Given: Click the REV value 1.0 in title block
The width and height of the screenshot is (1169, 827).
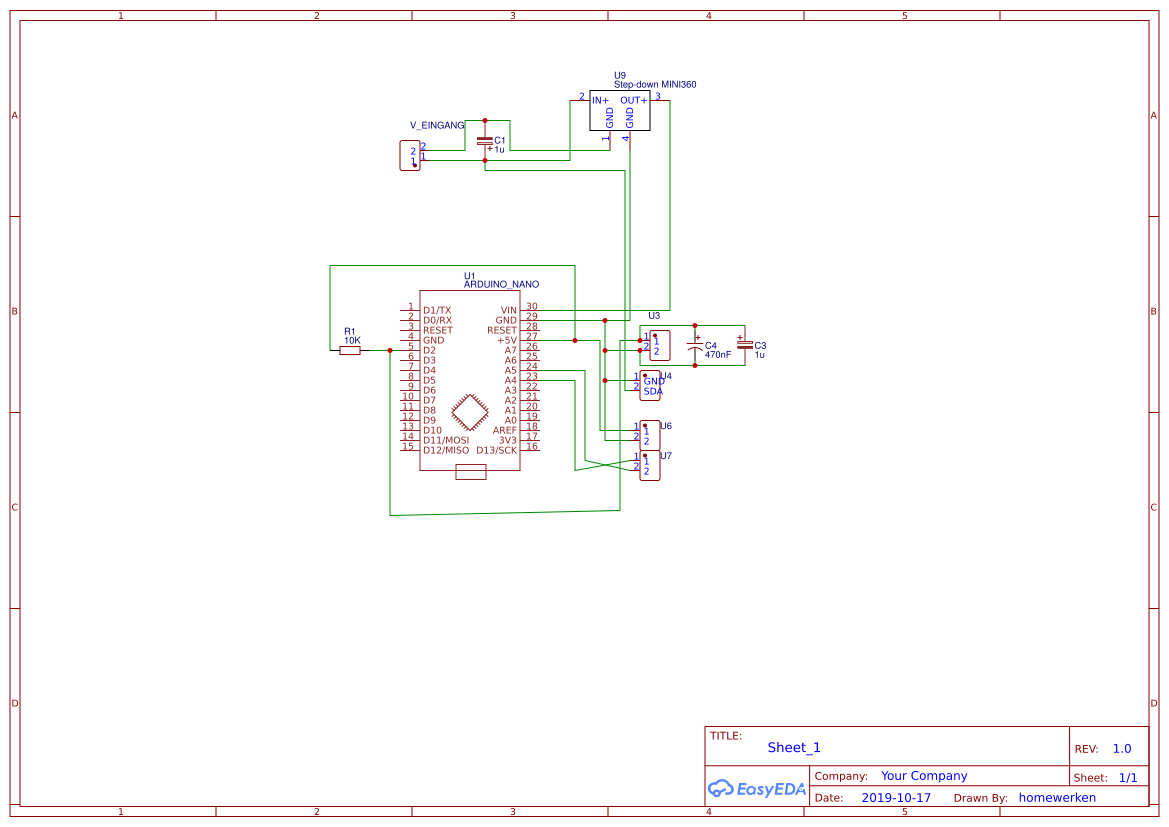Looking at the screenshot, I should click(1120, 747).
